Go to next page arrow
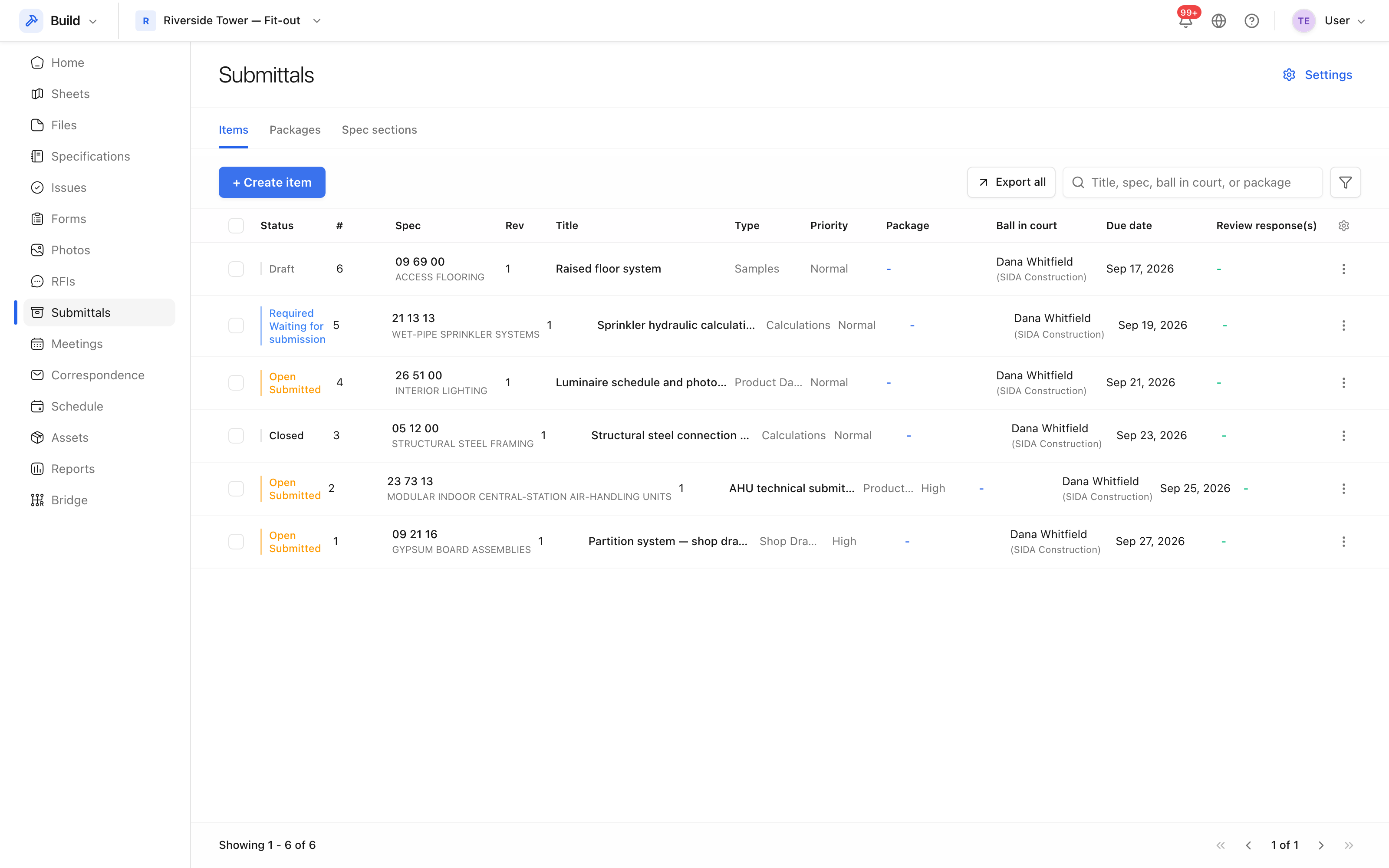 (x=1321, y=845)
